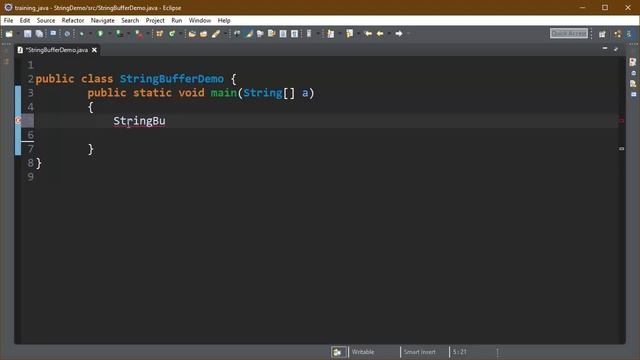Click the StringBu text on line 5
The height and width of the screenshot is (360, 640).
[139, 121]
